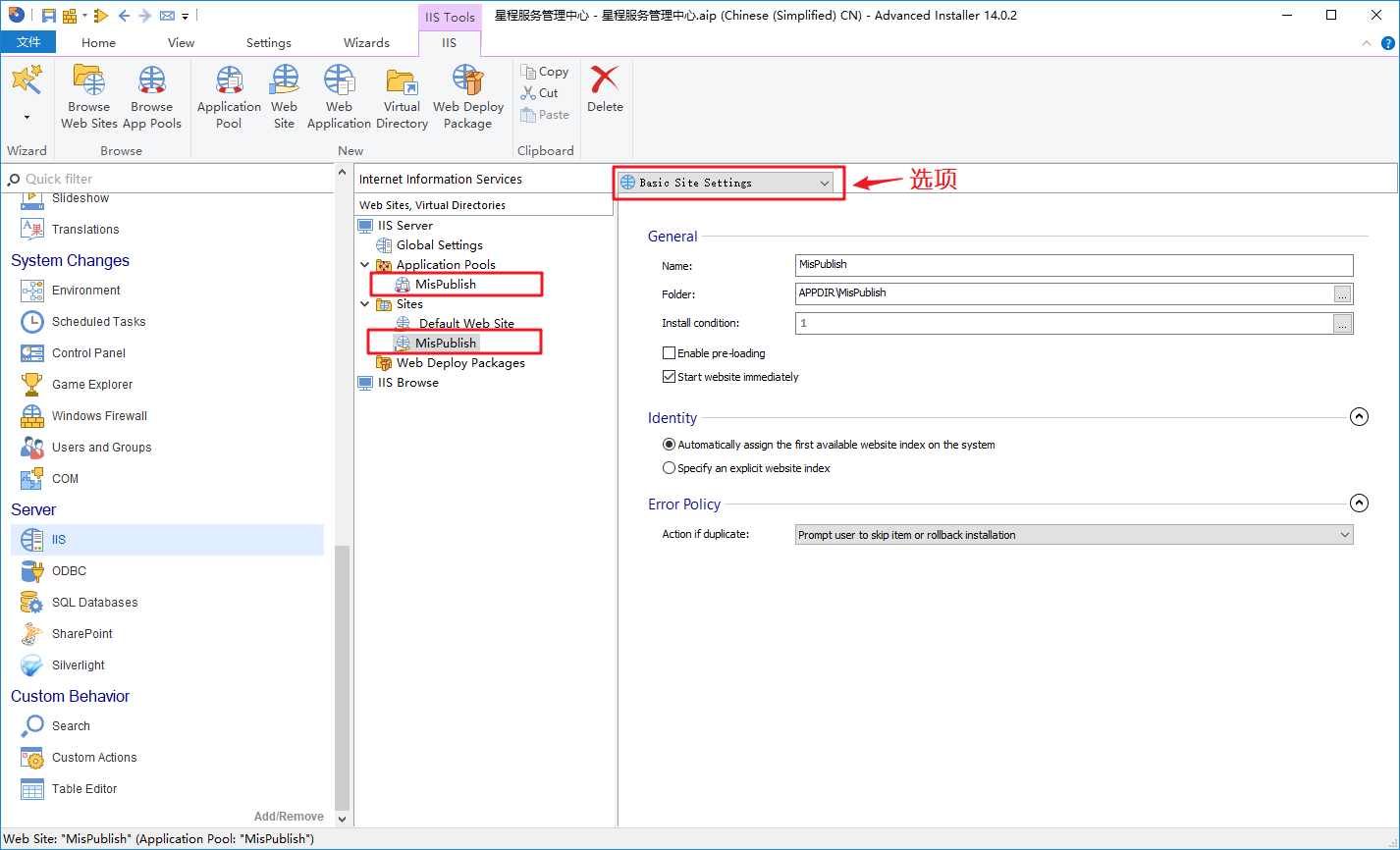The width and height of the screenshot is (1400, 850).
Task: Click the Copy clipboard command
Action: click(546, 72)
